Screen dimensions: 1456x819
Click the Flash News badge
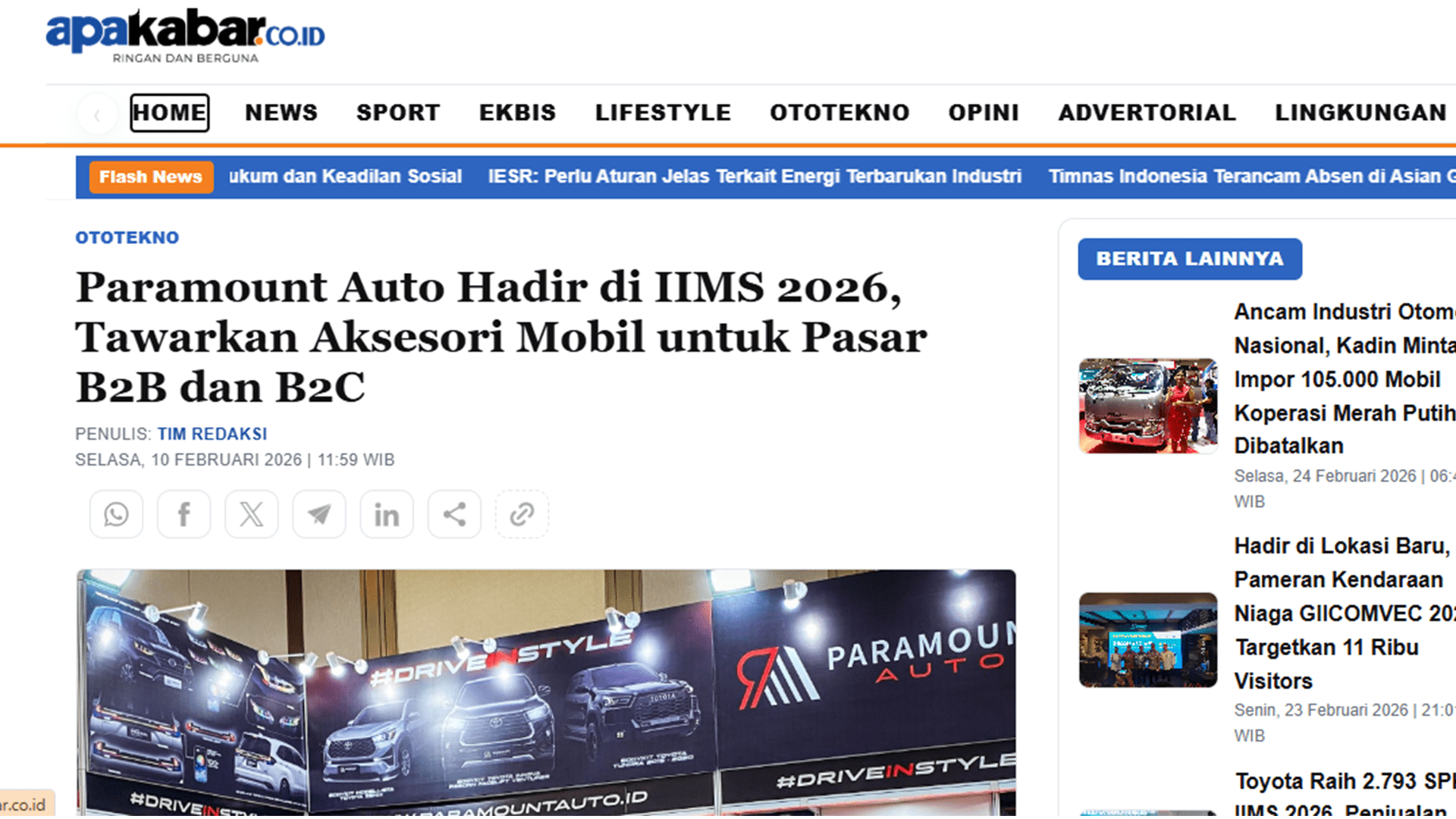[x=150, y=177]
